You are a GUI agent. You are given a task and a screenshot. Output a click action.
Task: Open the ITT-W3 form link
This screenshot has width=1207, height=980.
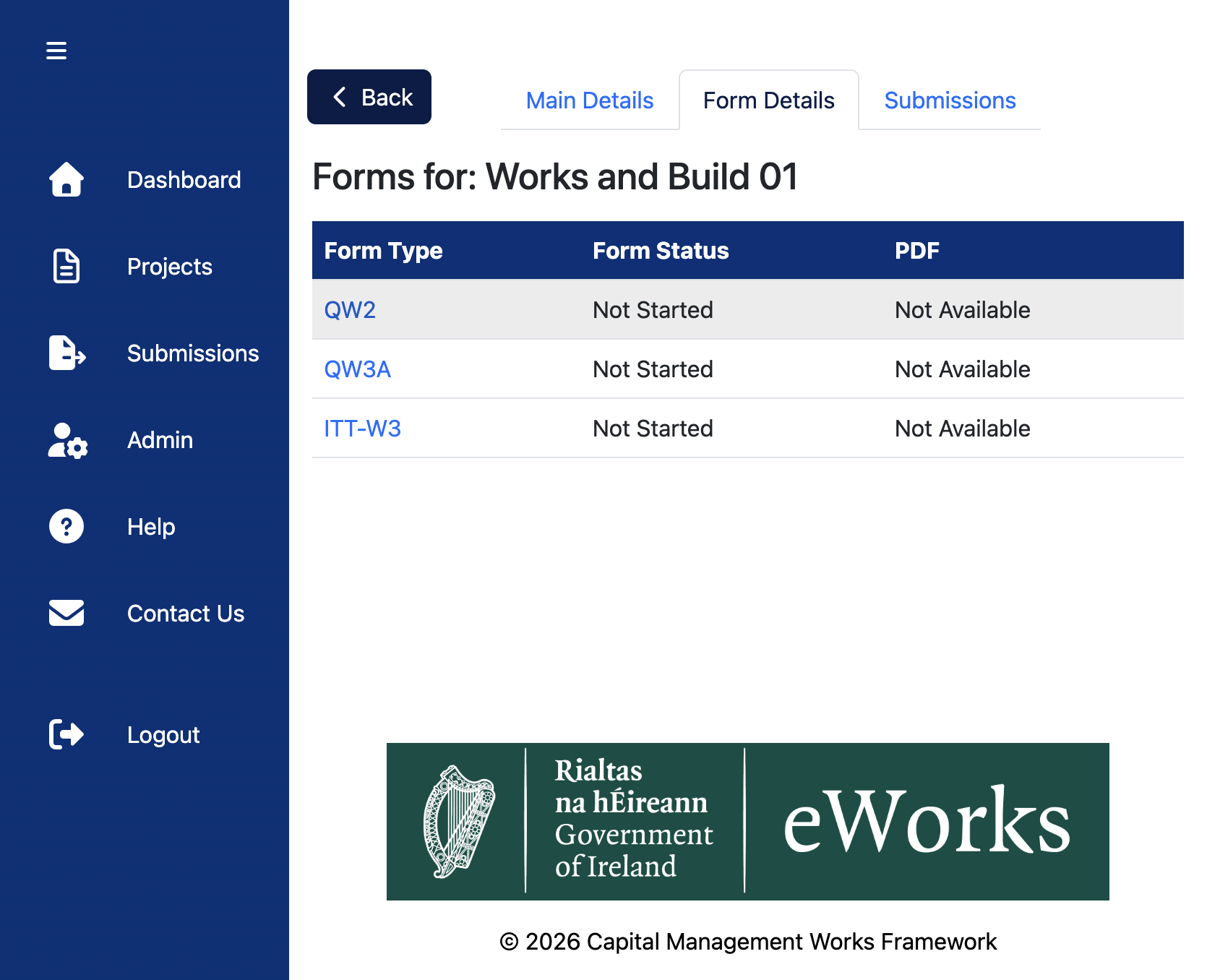(x=362, y=429)
